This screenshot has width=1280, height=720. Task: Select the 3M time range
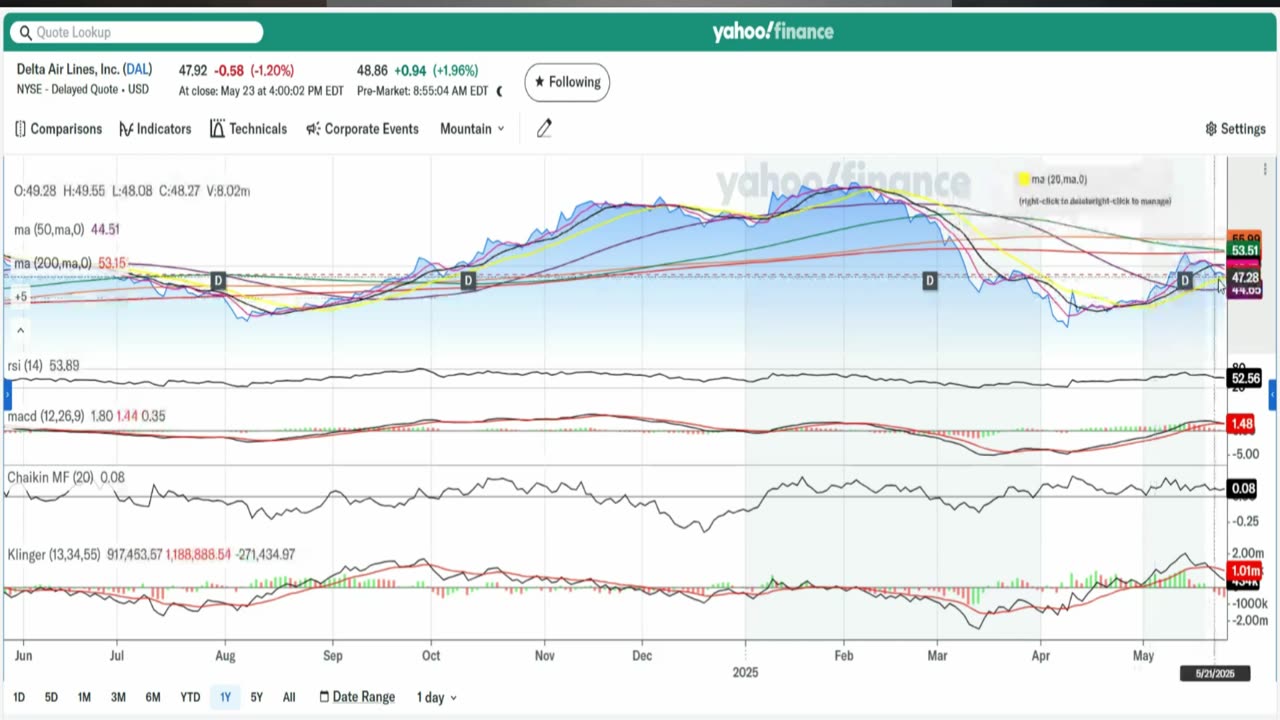coord(118,697)
